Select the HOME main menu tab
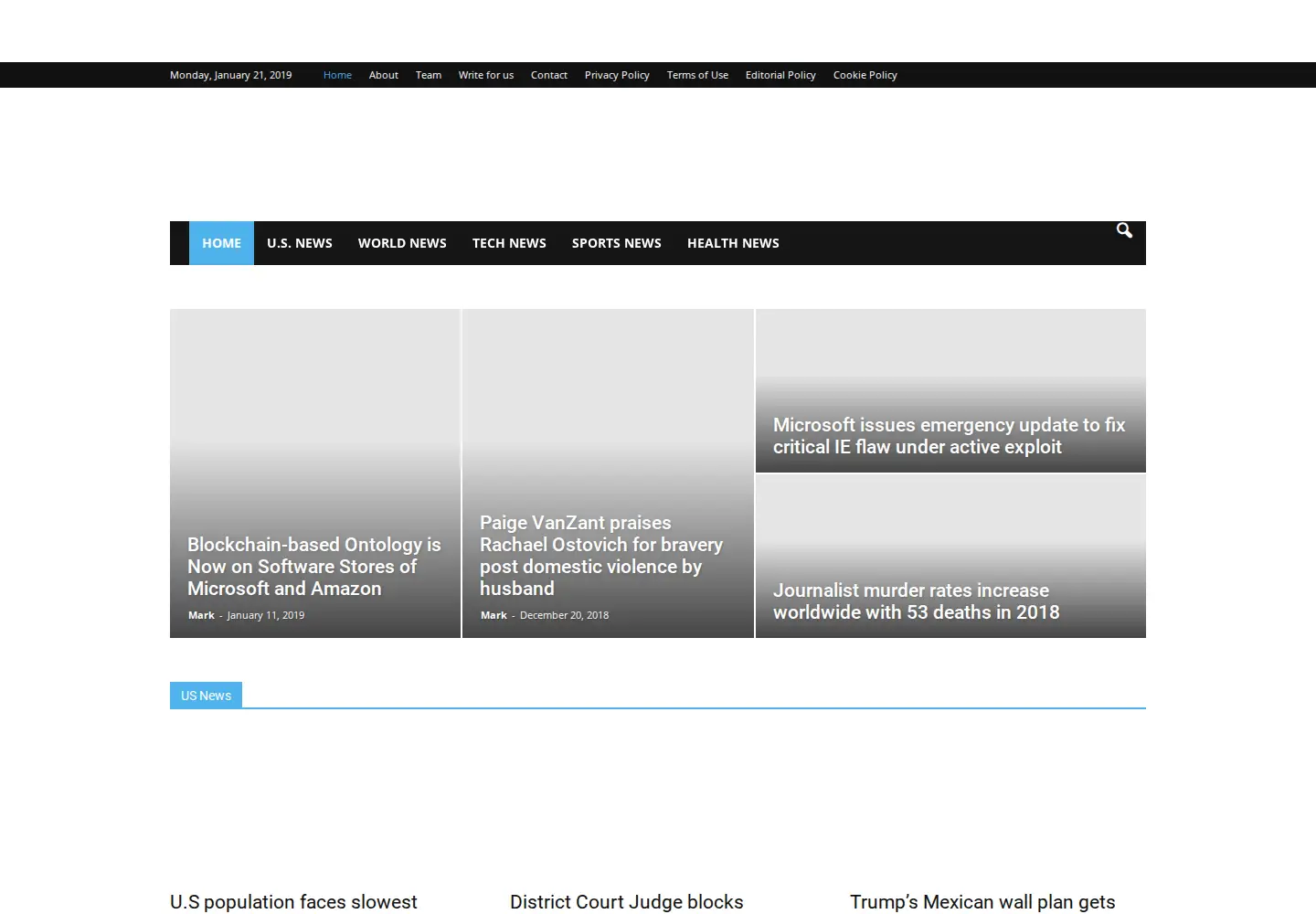 point(221,243)
